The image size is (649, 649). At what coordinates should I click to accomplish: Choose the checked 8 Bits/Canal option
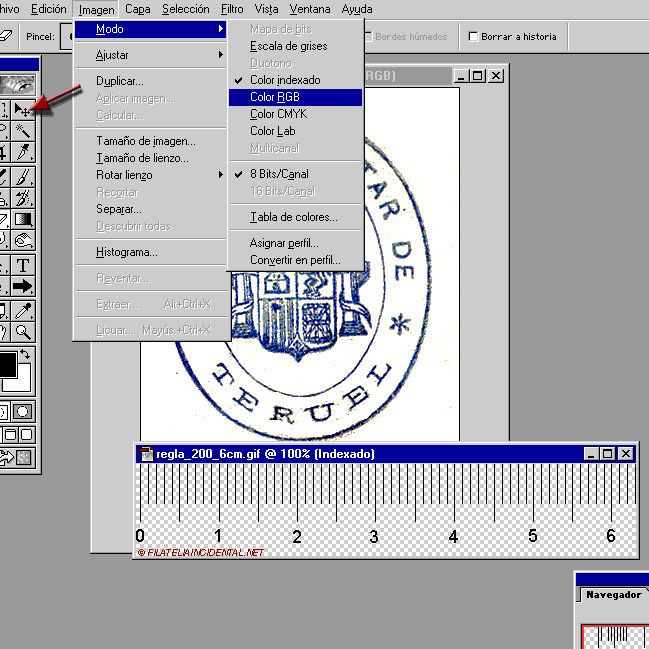coord(279,174)
